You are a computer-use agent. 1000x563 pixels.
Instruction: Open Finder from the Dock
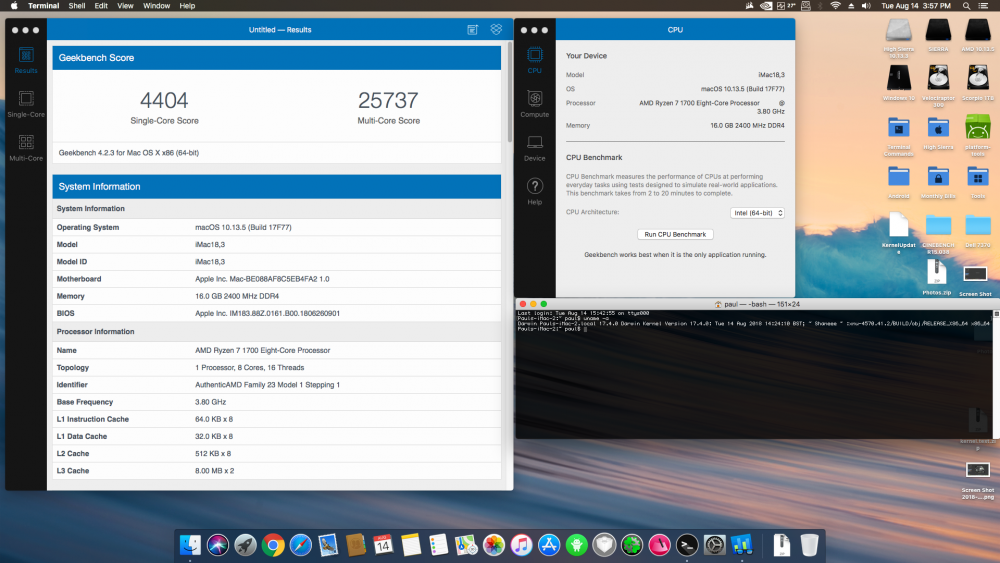click(190, 545)
